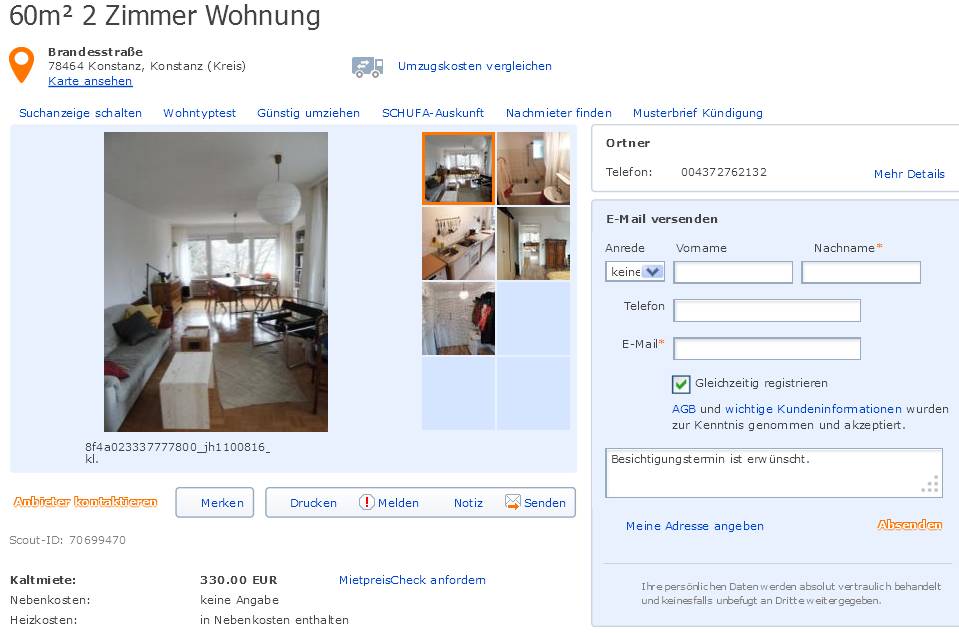The height and width of the screenshot is (633, 959).
Task: Click the Melden exclamation icon
Action: [x=366, y=502]
